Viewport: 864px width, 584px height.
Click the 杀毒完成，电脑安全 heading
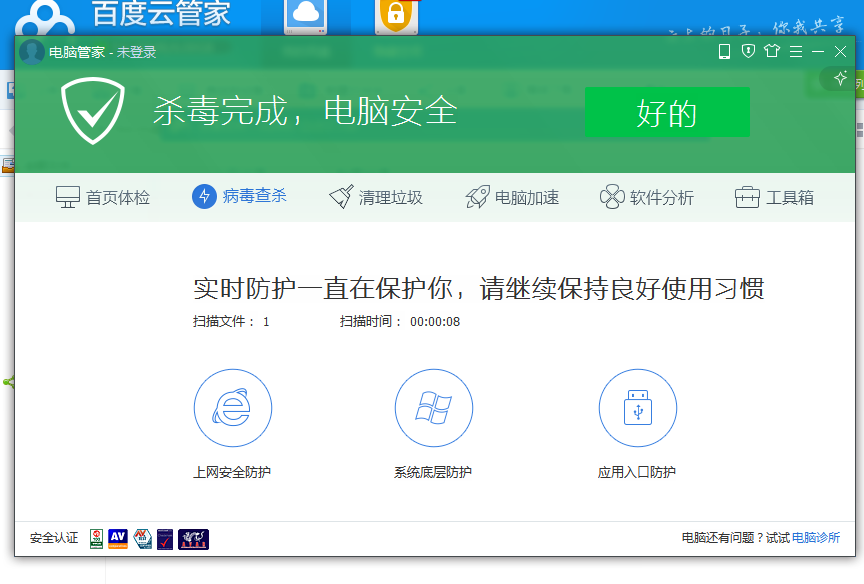point(305,111)
